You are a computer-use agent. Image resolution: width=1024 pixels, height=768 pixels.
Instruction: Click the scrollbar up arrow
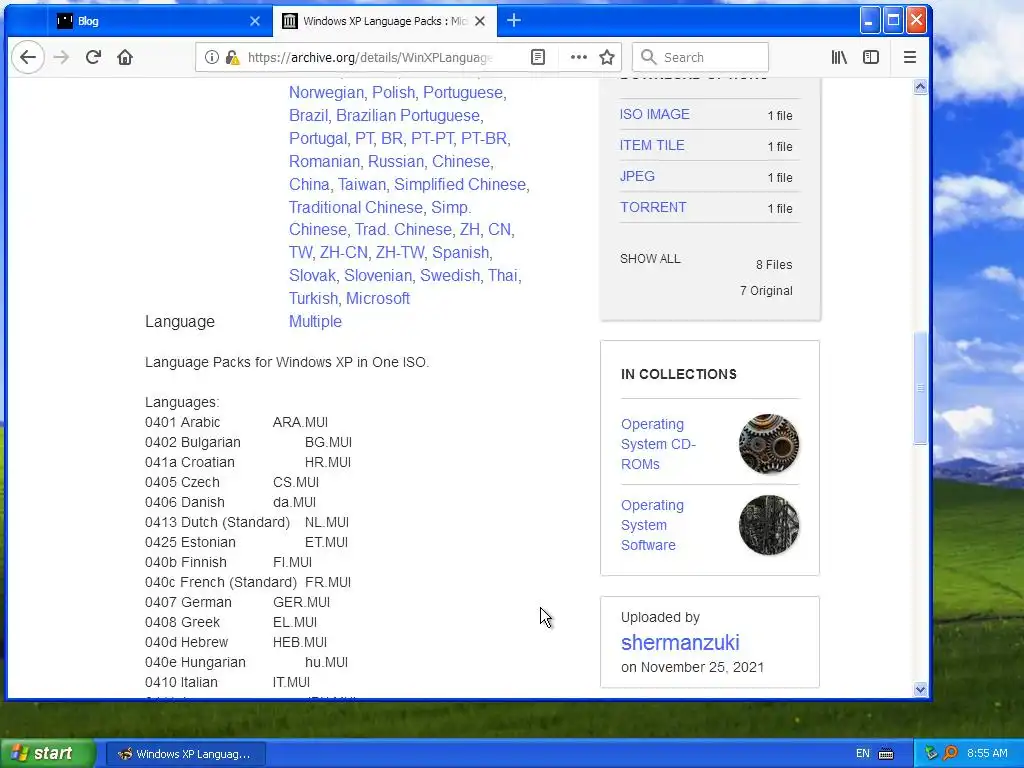[920, 87]
